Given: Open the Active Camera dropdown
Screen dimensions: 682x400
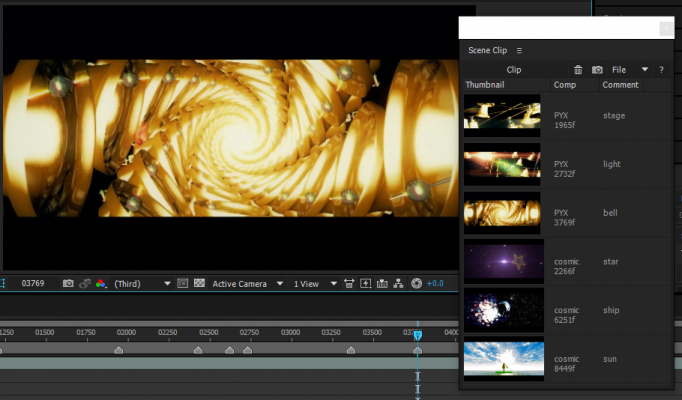Looking at the screenshot, I should click(x=247, y=284).
